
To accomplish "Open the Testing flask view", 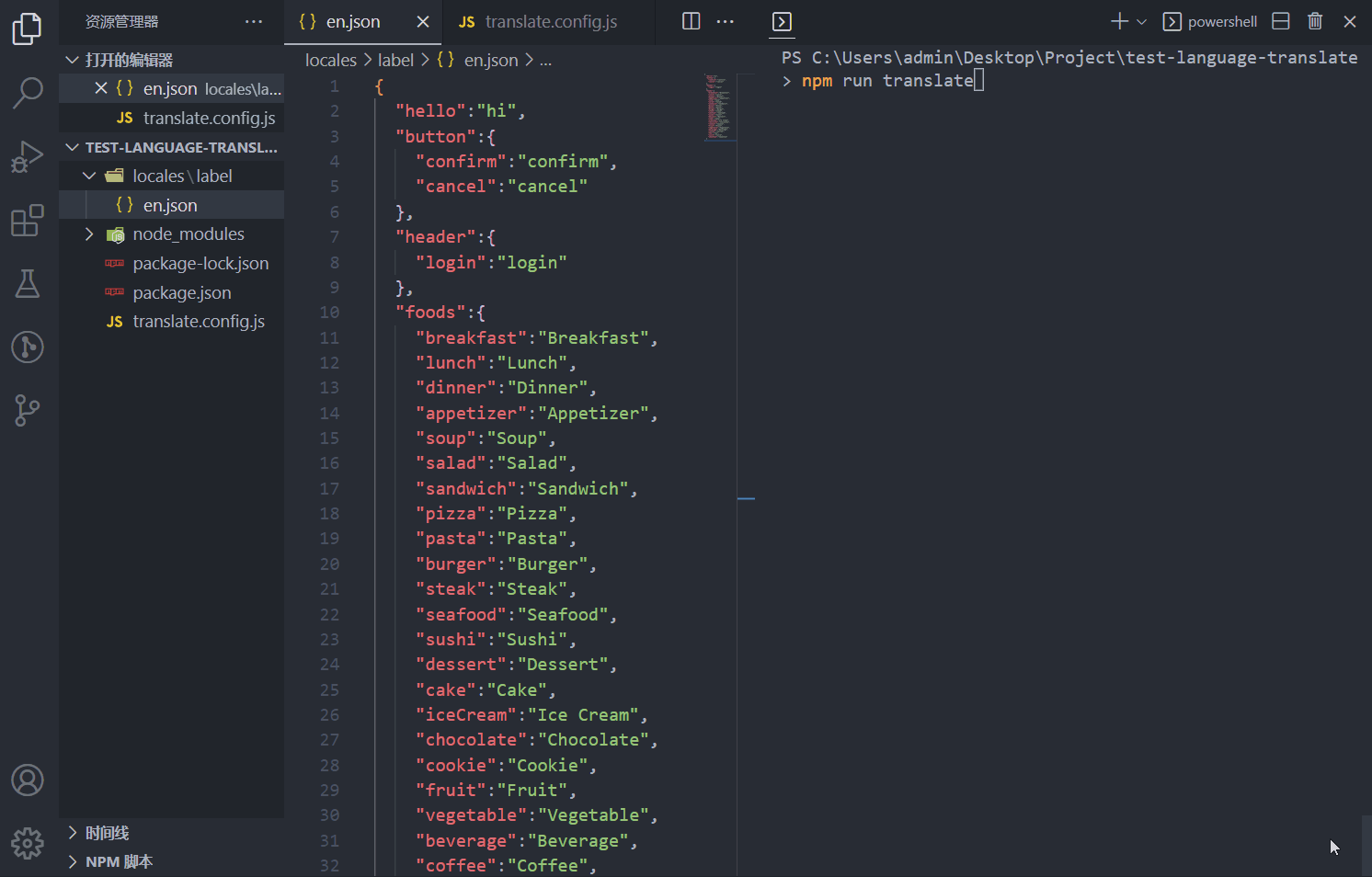I will 28,284.
